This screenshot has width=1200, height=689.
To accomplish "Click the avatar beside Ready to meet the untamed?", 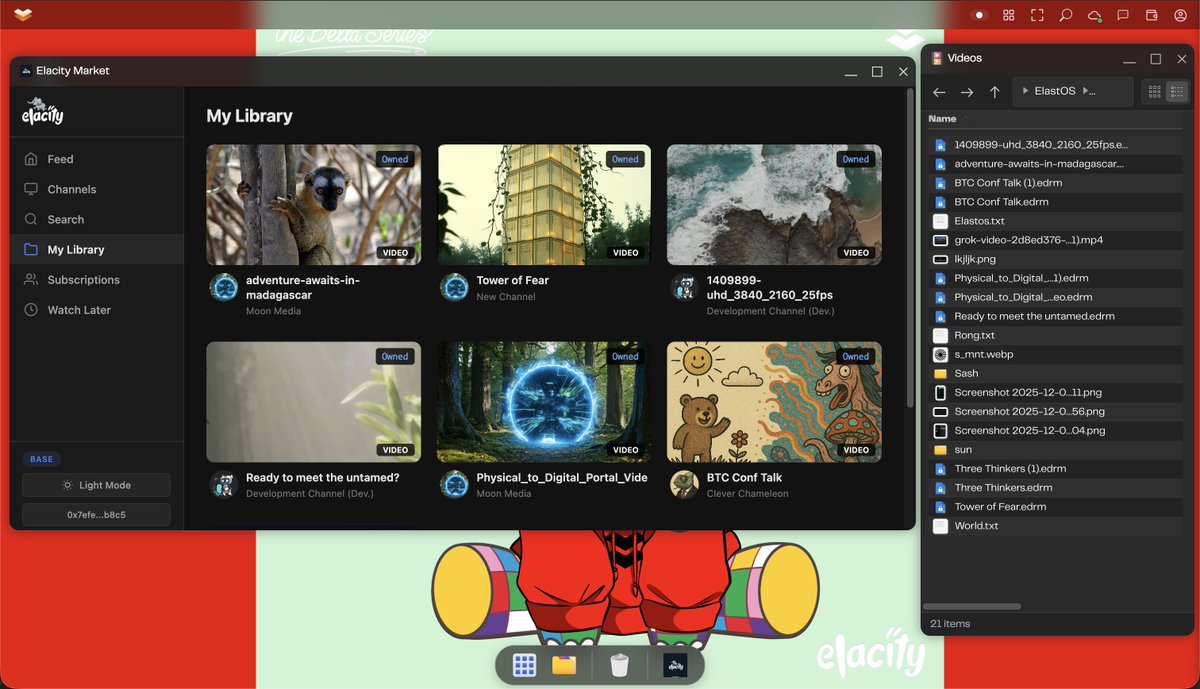I will 223,484.
